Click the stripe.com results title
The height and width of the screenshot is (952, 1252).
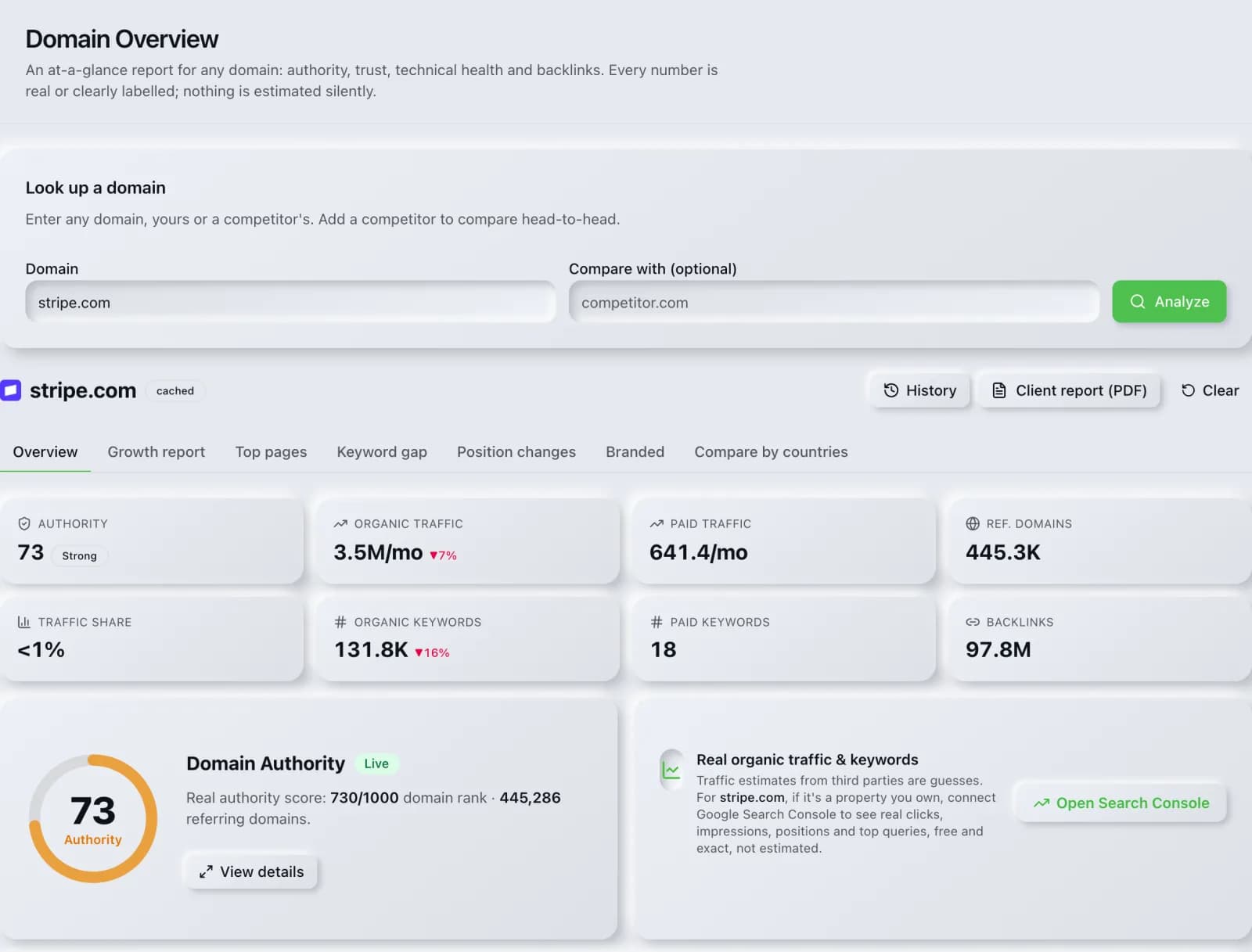[x=83, y=390]
